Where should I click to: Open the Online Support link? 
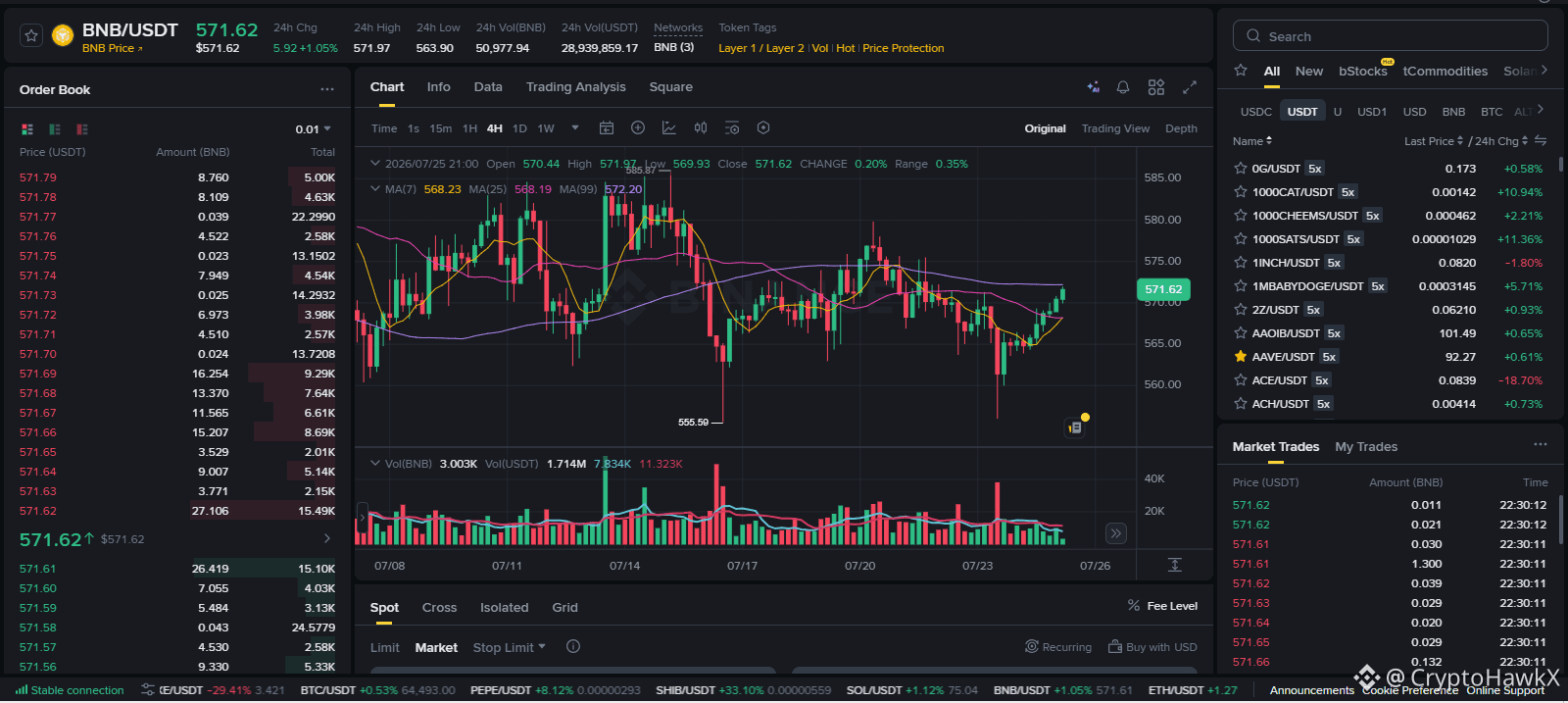coord(1505,690)
